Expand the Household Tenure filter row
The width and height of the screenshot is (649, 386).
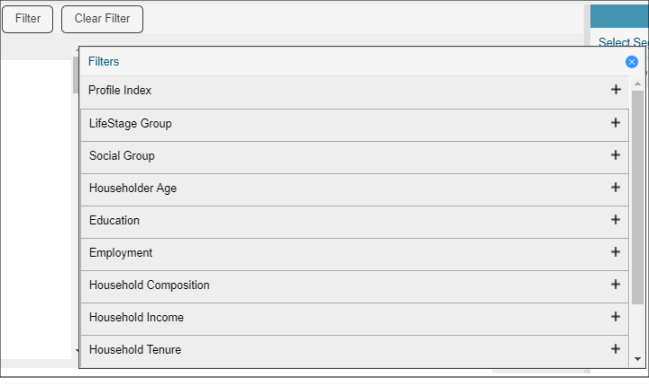tap(354, 350)
